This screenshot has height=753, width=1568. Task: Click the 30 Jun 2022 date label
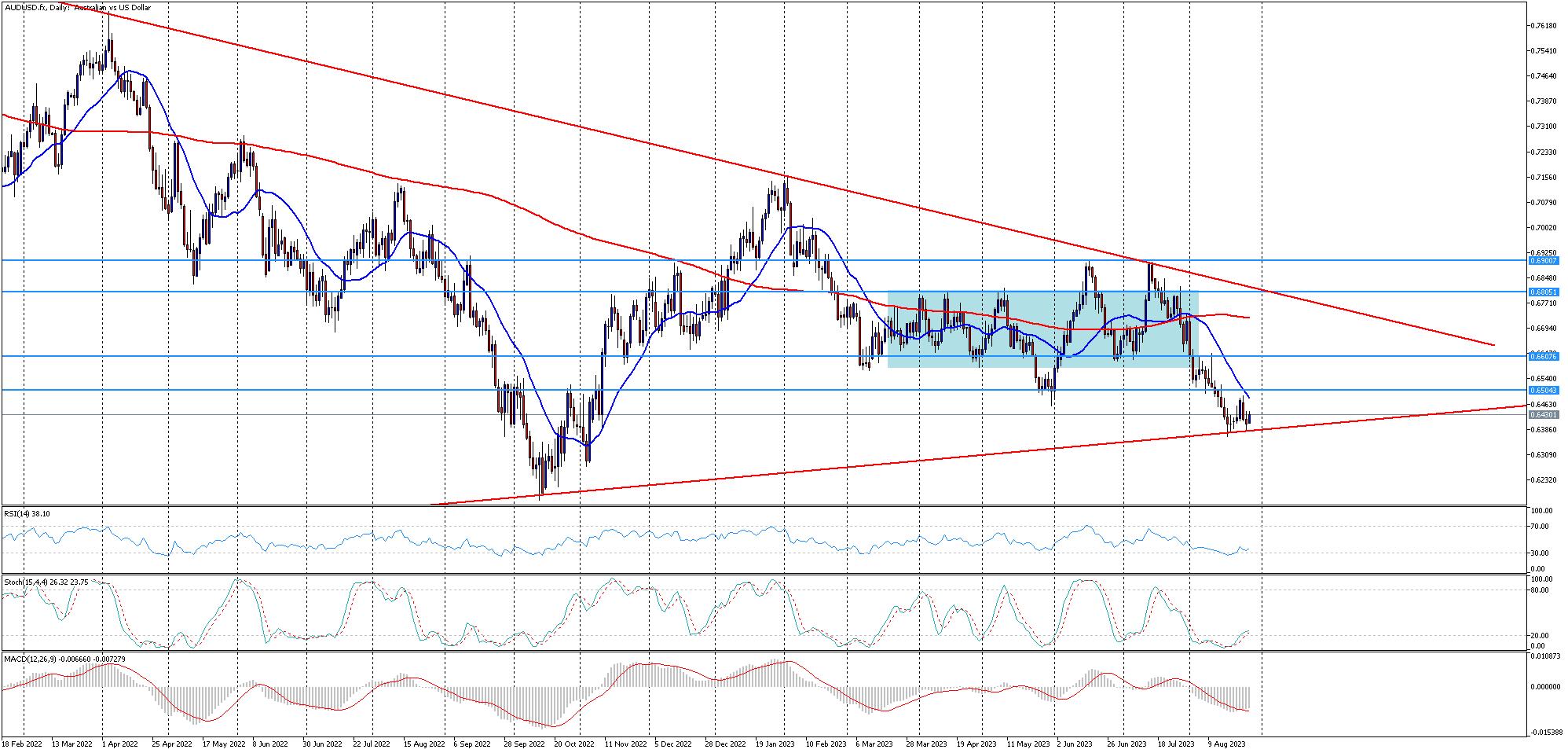[x=322, y=744]
